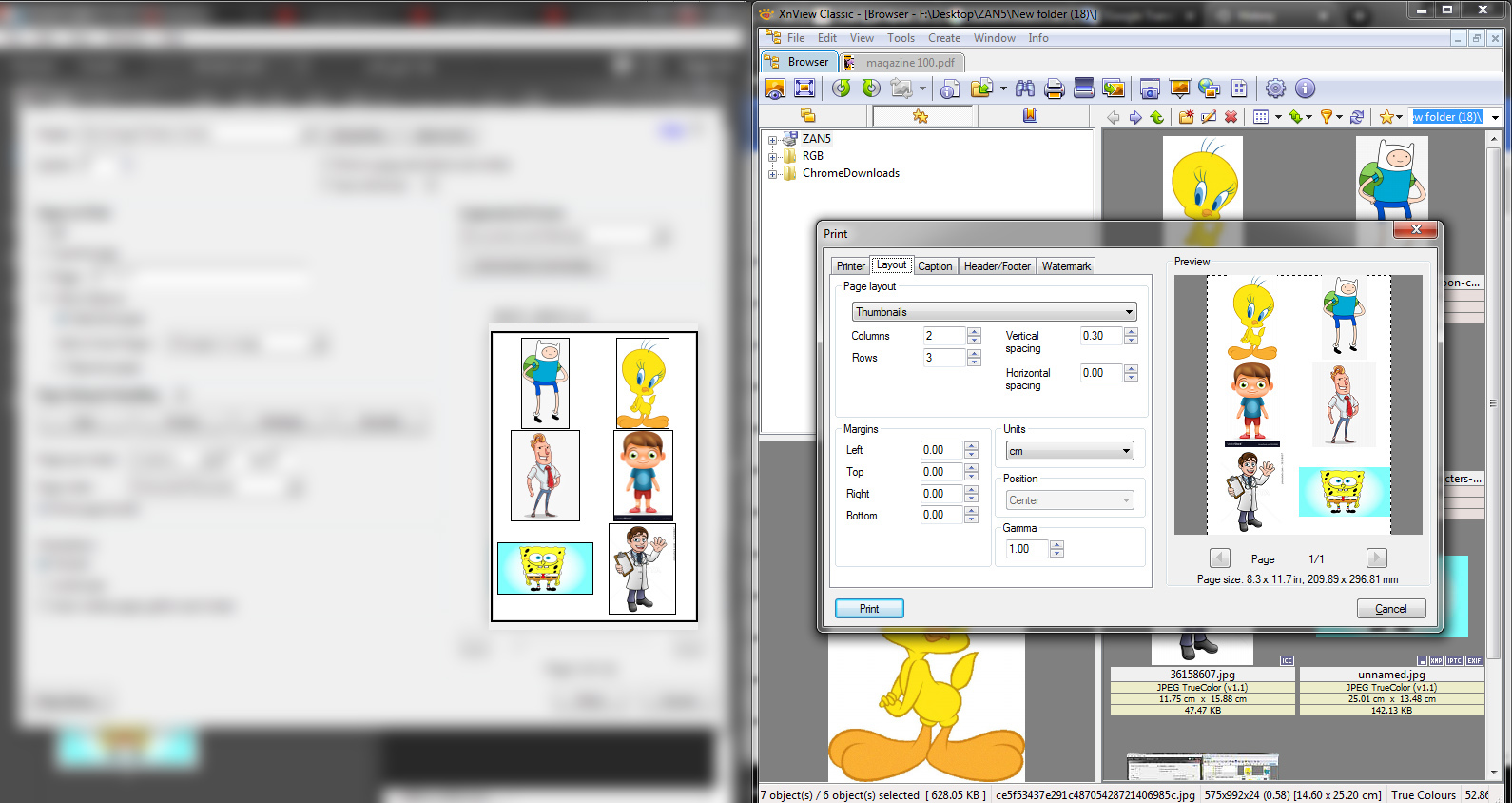The height and width of the screenshot is (803, 1512).
Task: Switch to the magazine100.pdf tab
Action: [x=902, y=63]
